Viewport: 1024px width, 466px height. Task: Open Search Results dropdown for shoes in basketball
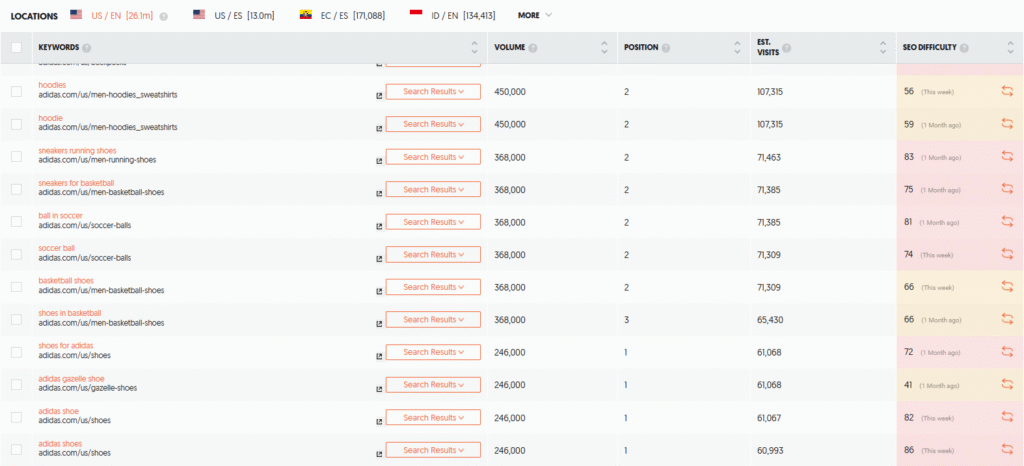(433, 320)
